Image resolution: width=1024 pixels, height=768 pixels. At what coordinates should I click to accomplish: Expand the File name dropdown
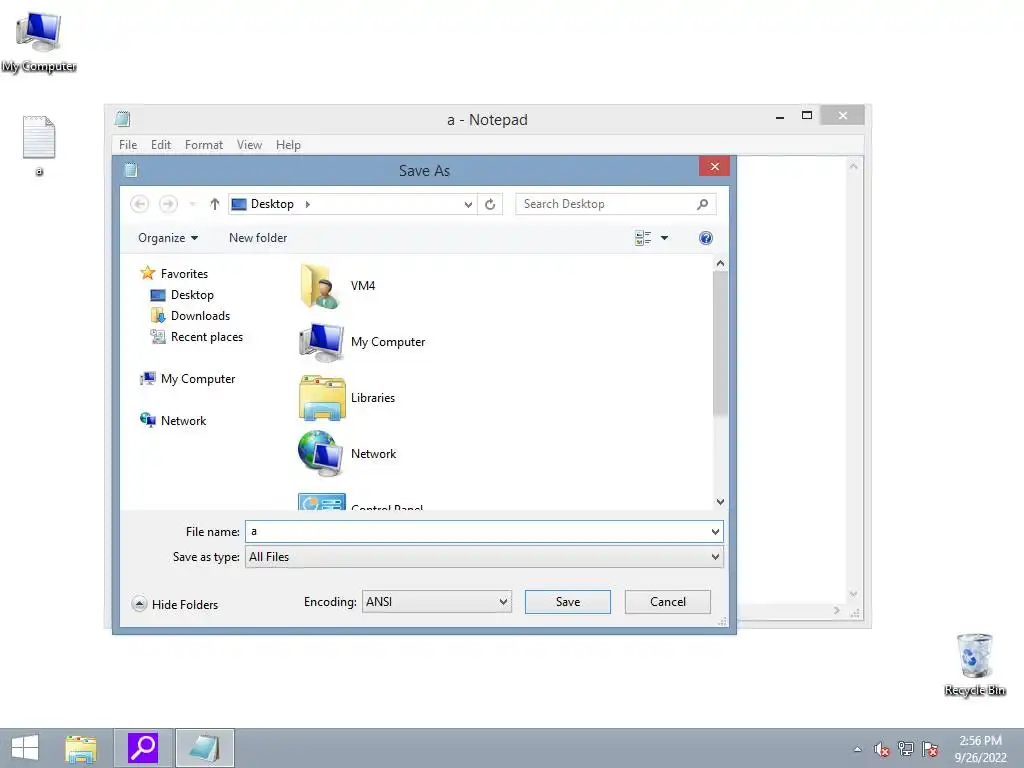click(715, 532)
